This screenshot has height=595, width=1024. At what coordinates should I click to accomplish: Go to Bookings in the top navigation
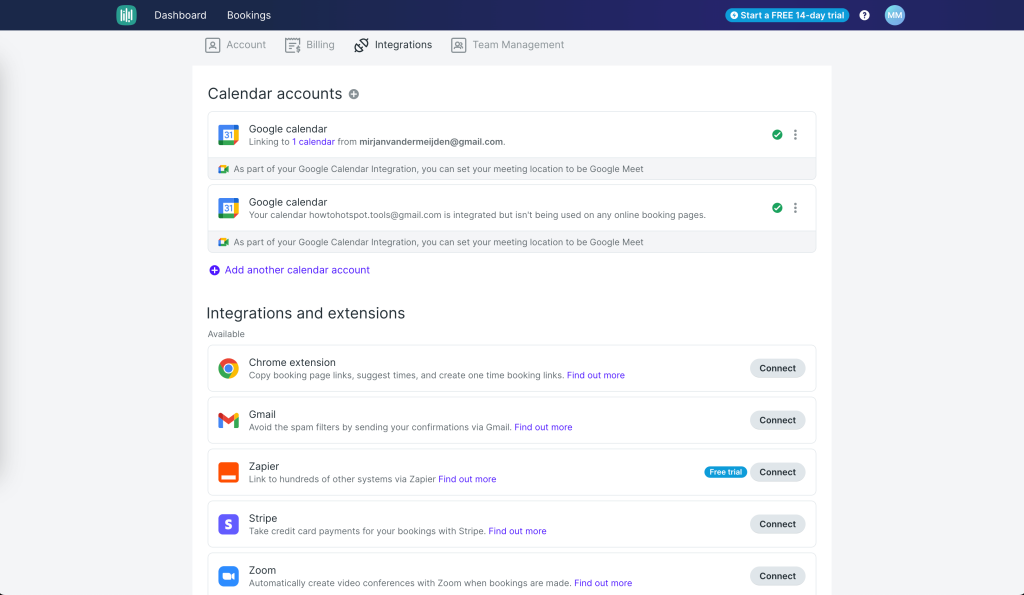(248, 15)
